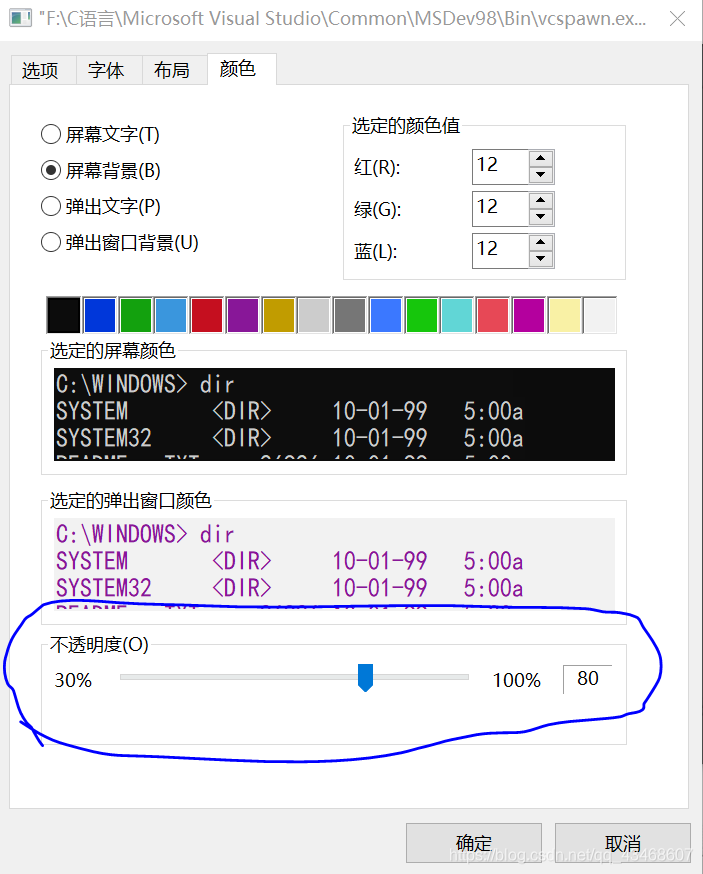Select the 屏幕文字(T) radio button
The height and width of the screenshot is (874, 703).
[100, 134]
